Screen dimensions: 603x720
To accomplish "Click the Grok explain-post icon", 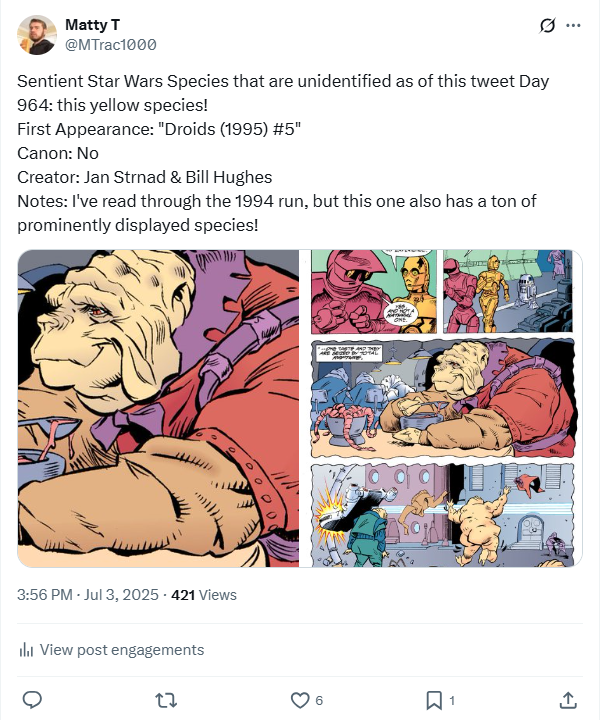I will 547,26.
